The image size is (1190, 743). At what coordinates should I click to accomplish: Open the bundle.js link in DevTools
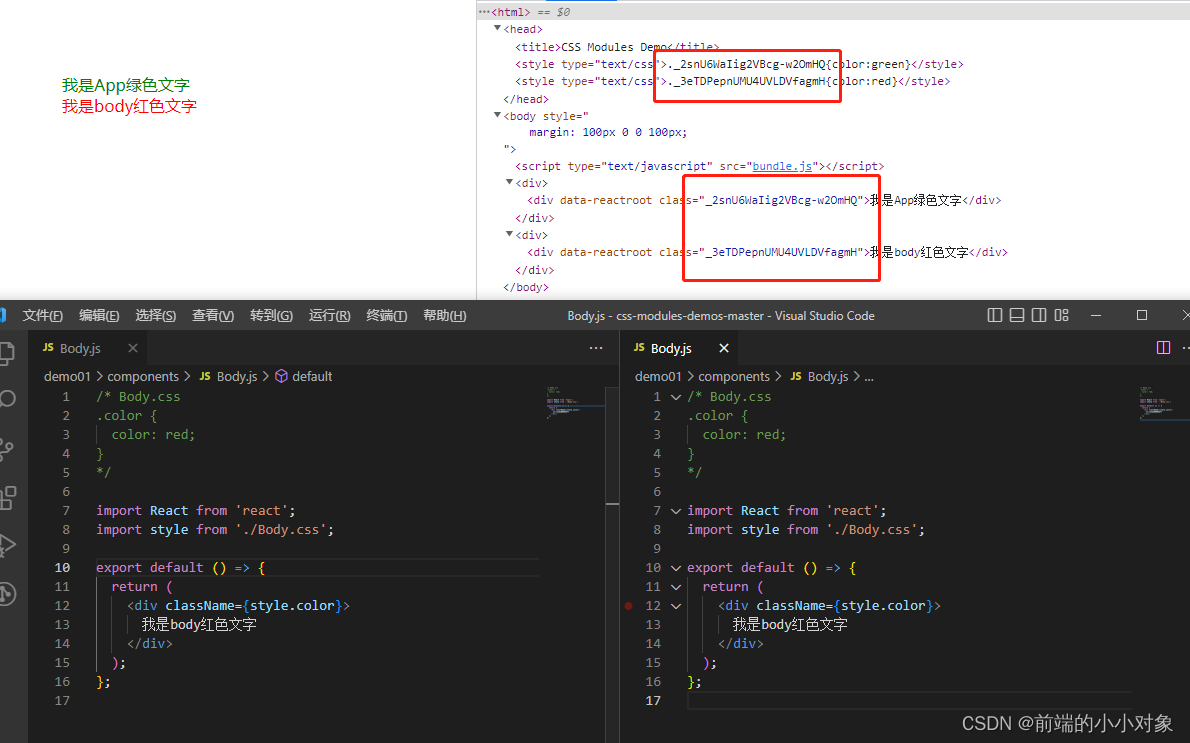tap(782, 166)
